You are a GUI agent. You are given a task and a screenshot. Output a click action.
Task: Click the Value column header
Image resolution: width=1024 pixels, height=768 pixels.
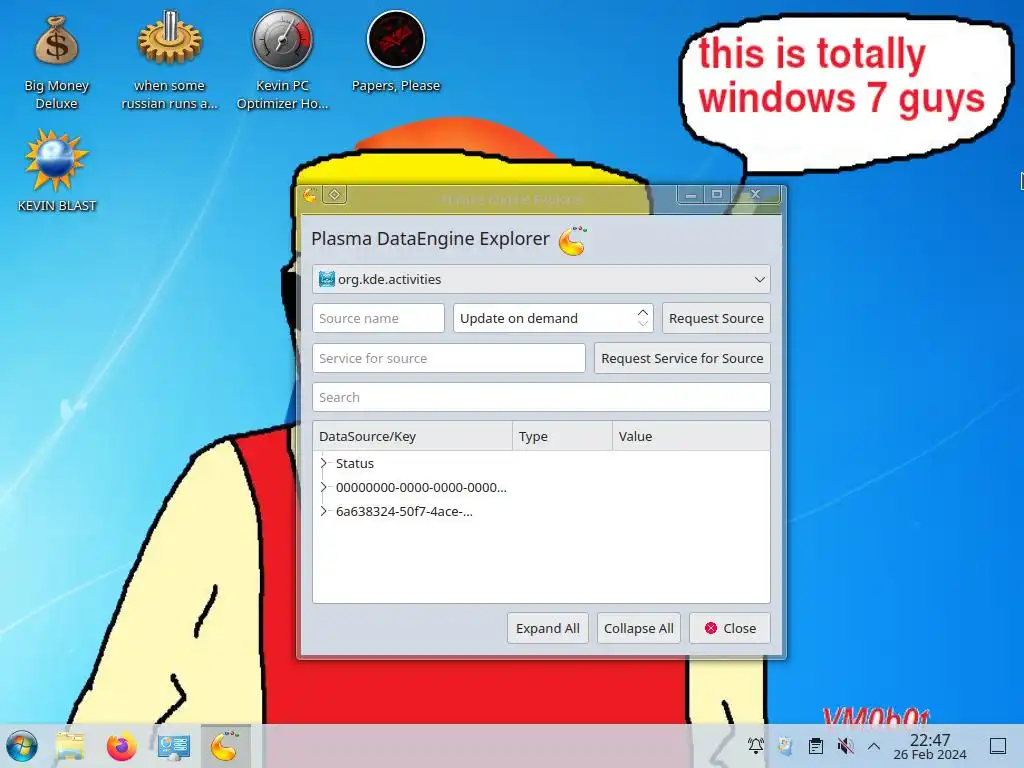[x=691, y=436]
